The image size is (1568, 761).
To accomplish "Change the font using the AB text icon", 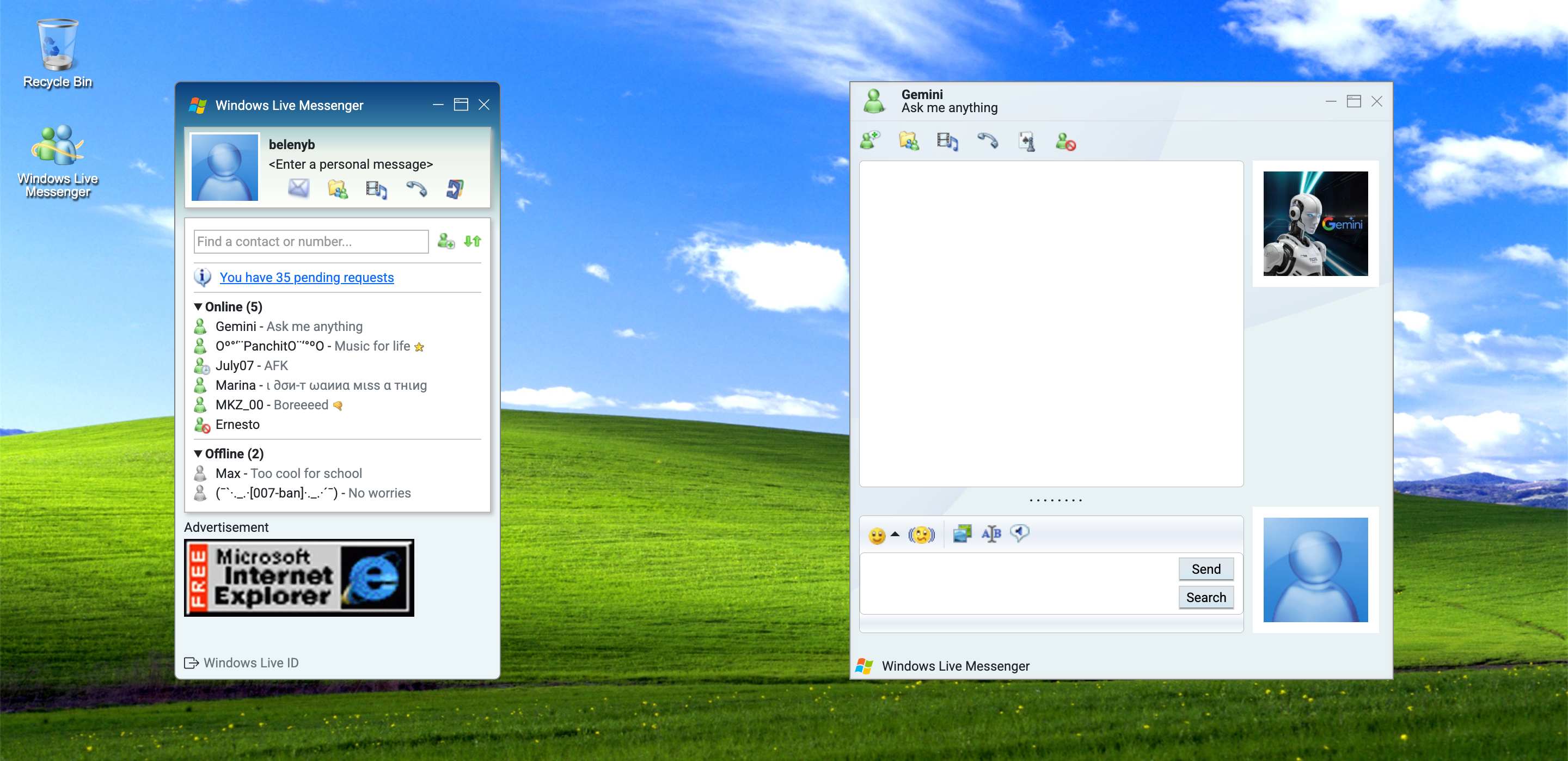I will 991,533.
